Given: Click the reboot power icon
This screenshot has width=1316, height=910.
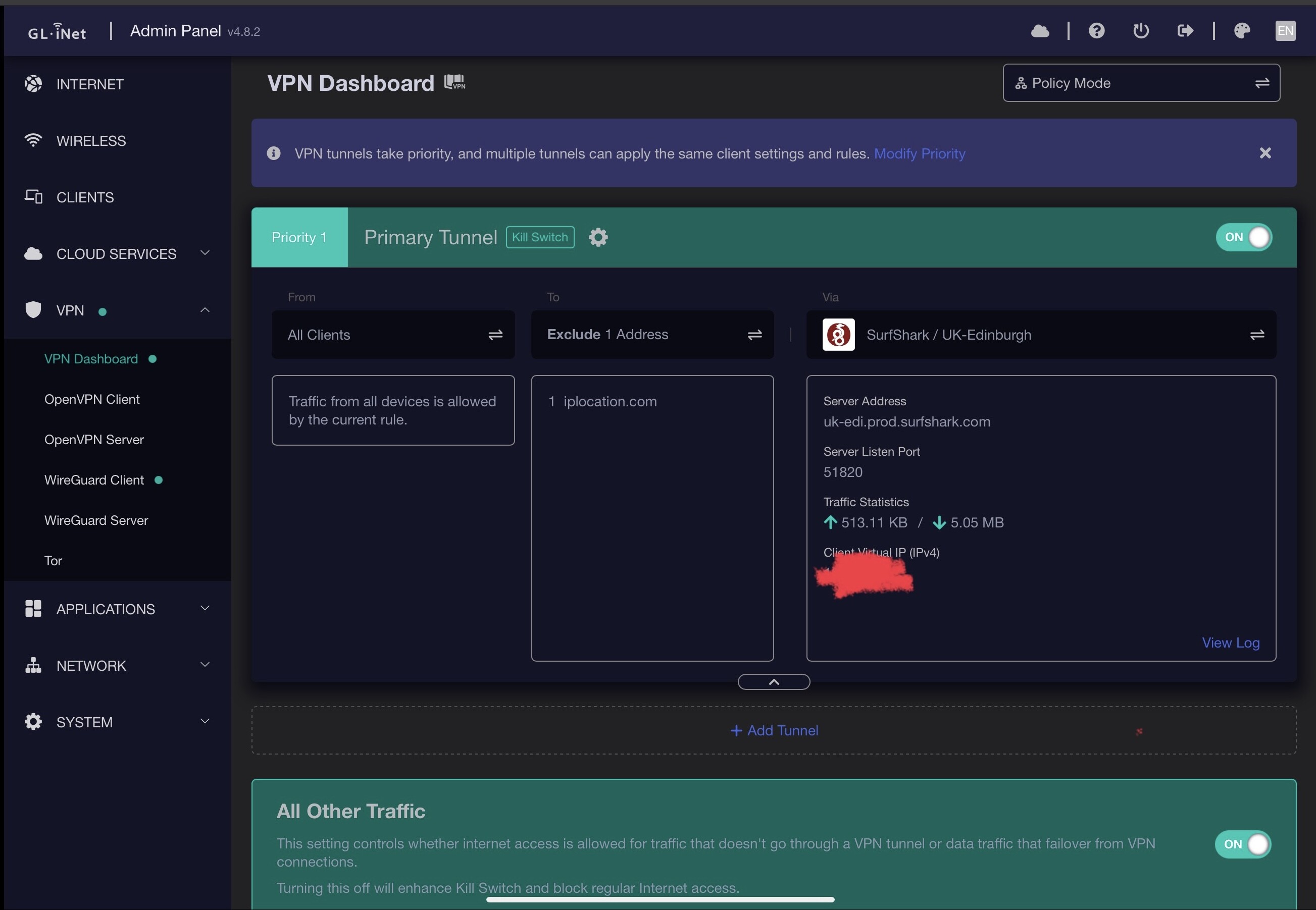Looking at the screenshot, I should click(x=1140, y=31).
